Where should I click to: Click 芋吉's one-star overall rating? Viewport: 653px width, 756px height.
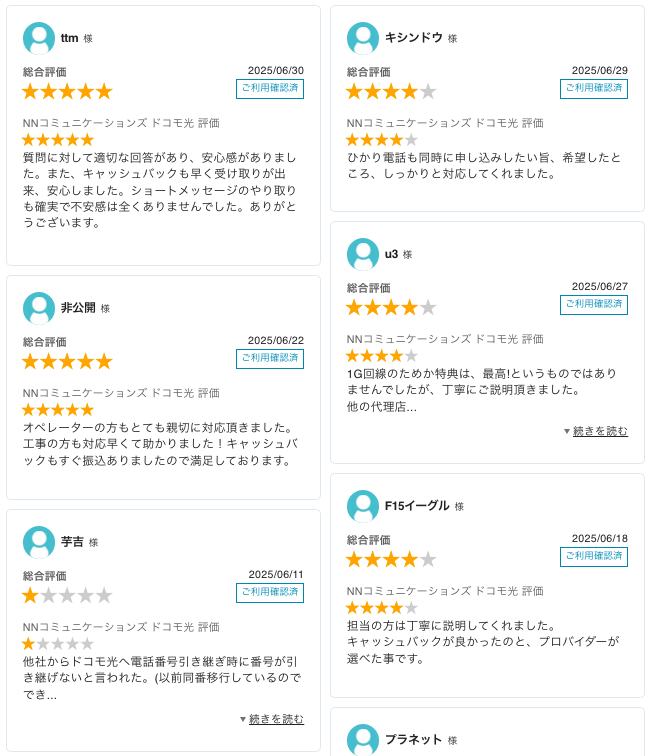click(x=67, y=595)
